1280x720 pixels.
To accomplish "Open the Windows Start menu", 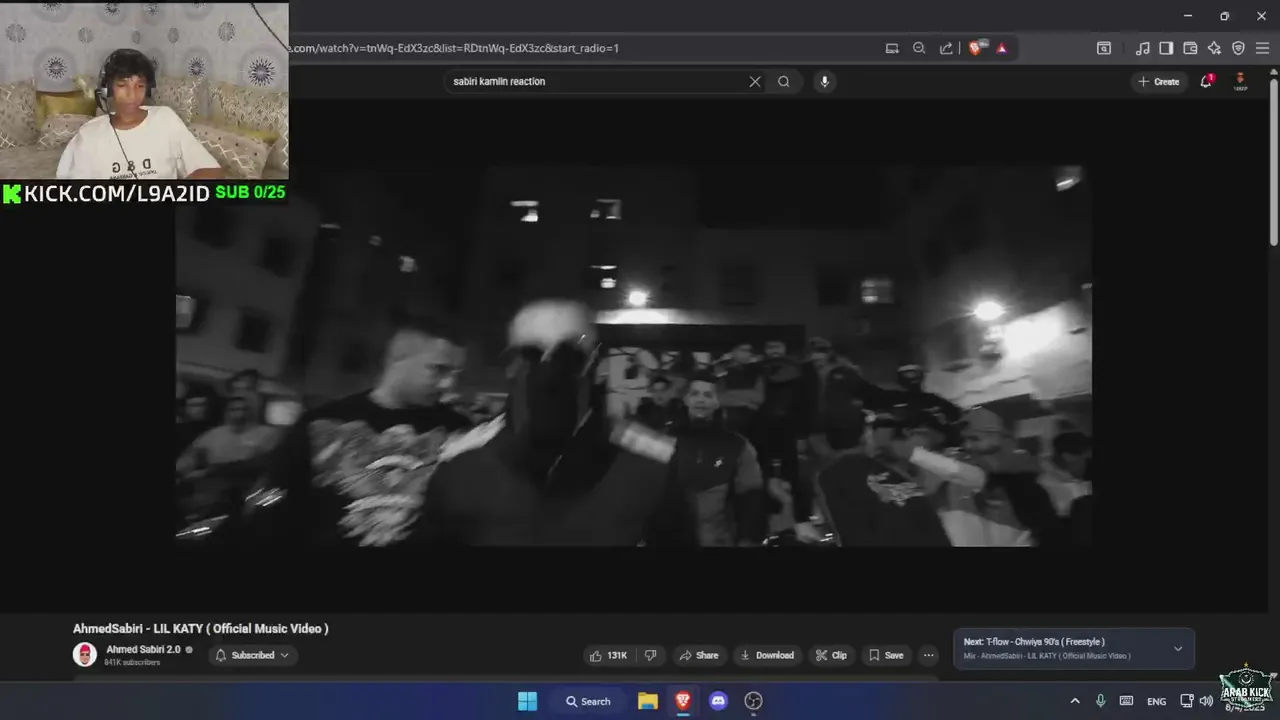I will pyautogui.click(x=527, y=701).
